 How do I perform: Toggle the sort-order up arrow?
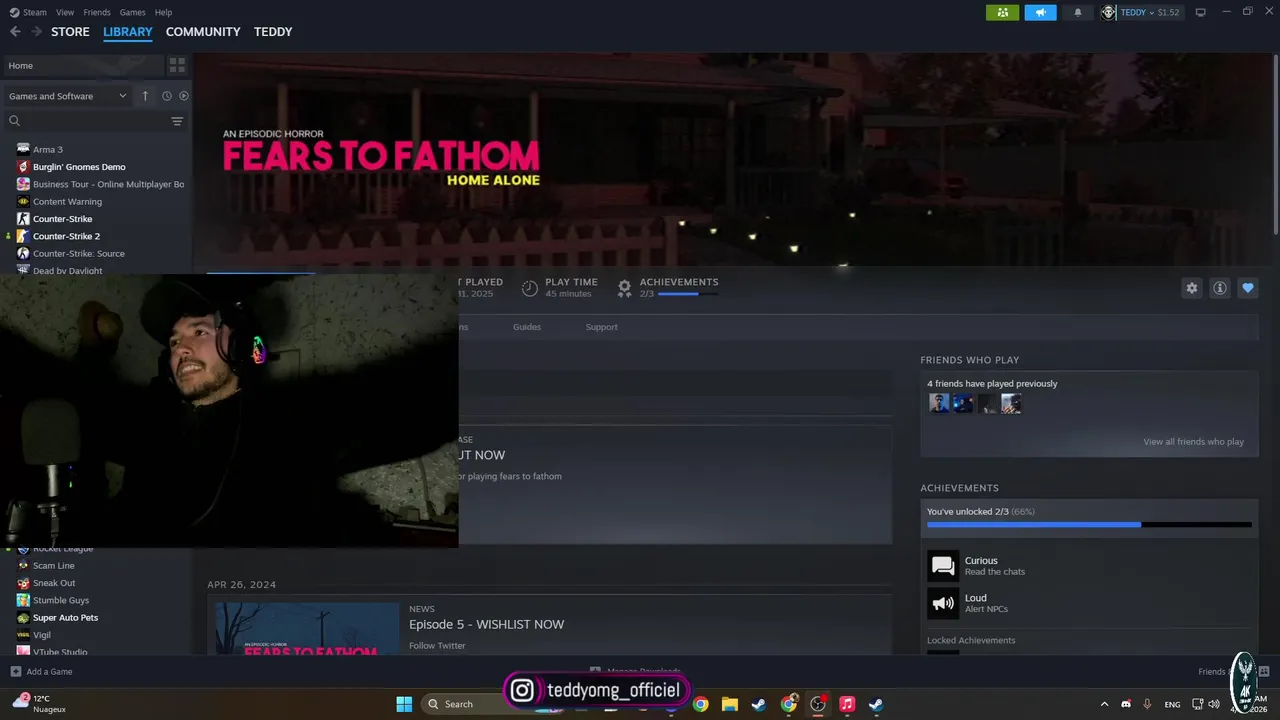[145, 96]
